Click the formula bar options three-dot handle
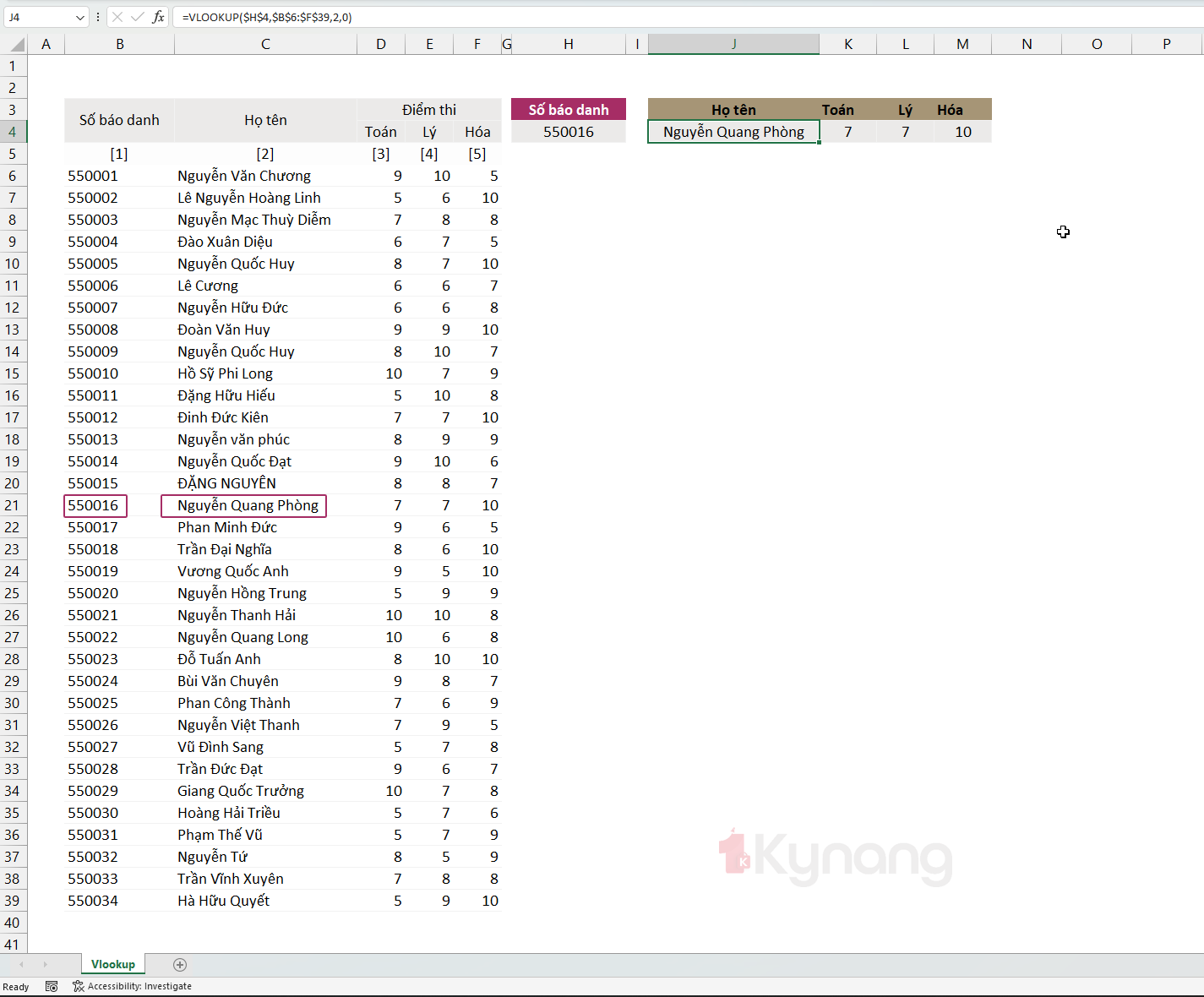The width and height of the screenshot is (1204, 997). (98, 17)
